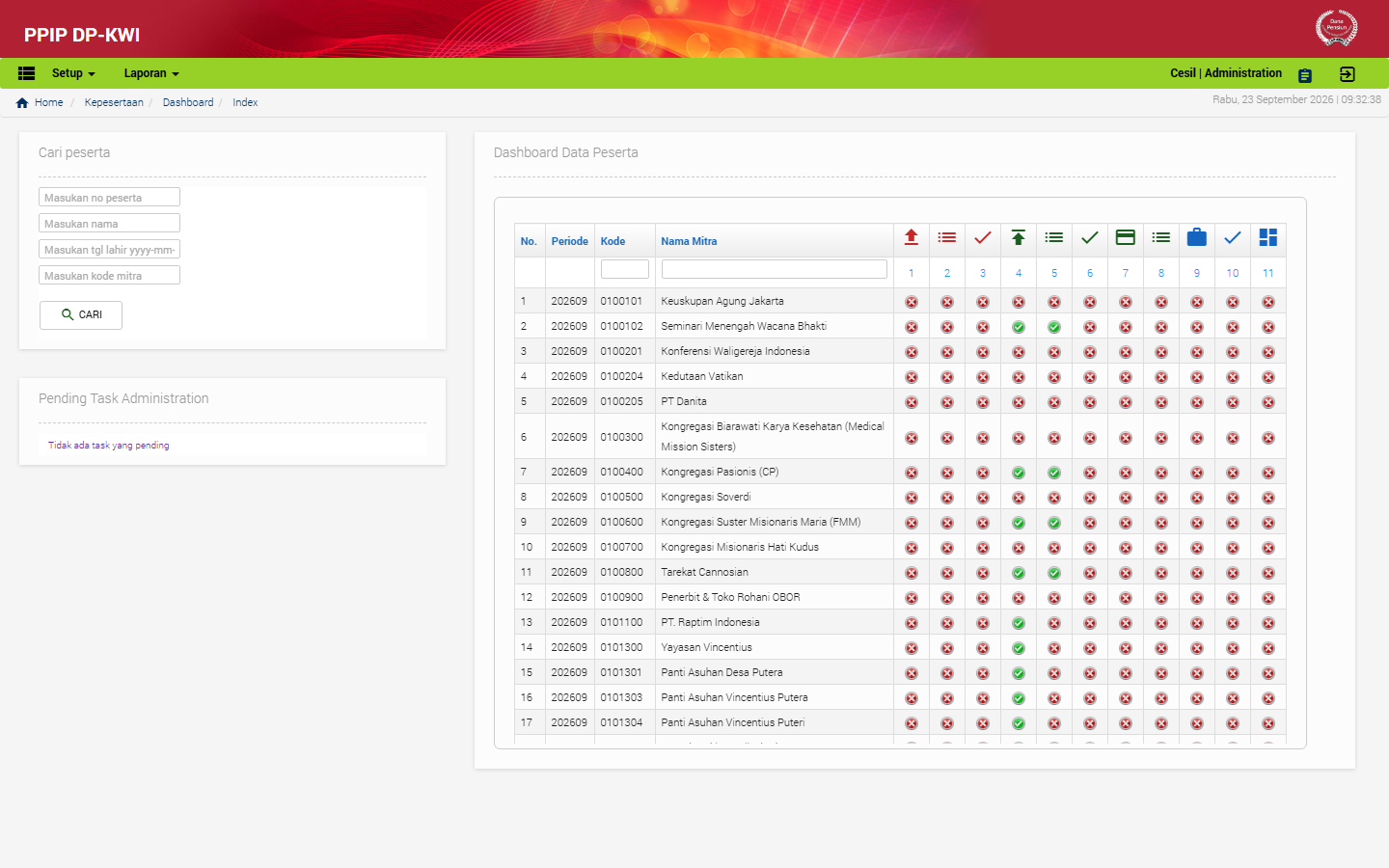Click the blue checkmark icon above column 10

(x=1233, y=237)
